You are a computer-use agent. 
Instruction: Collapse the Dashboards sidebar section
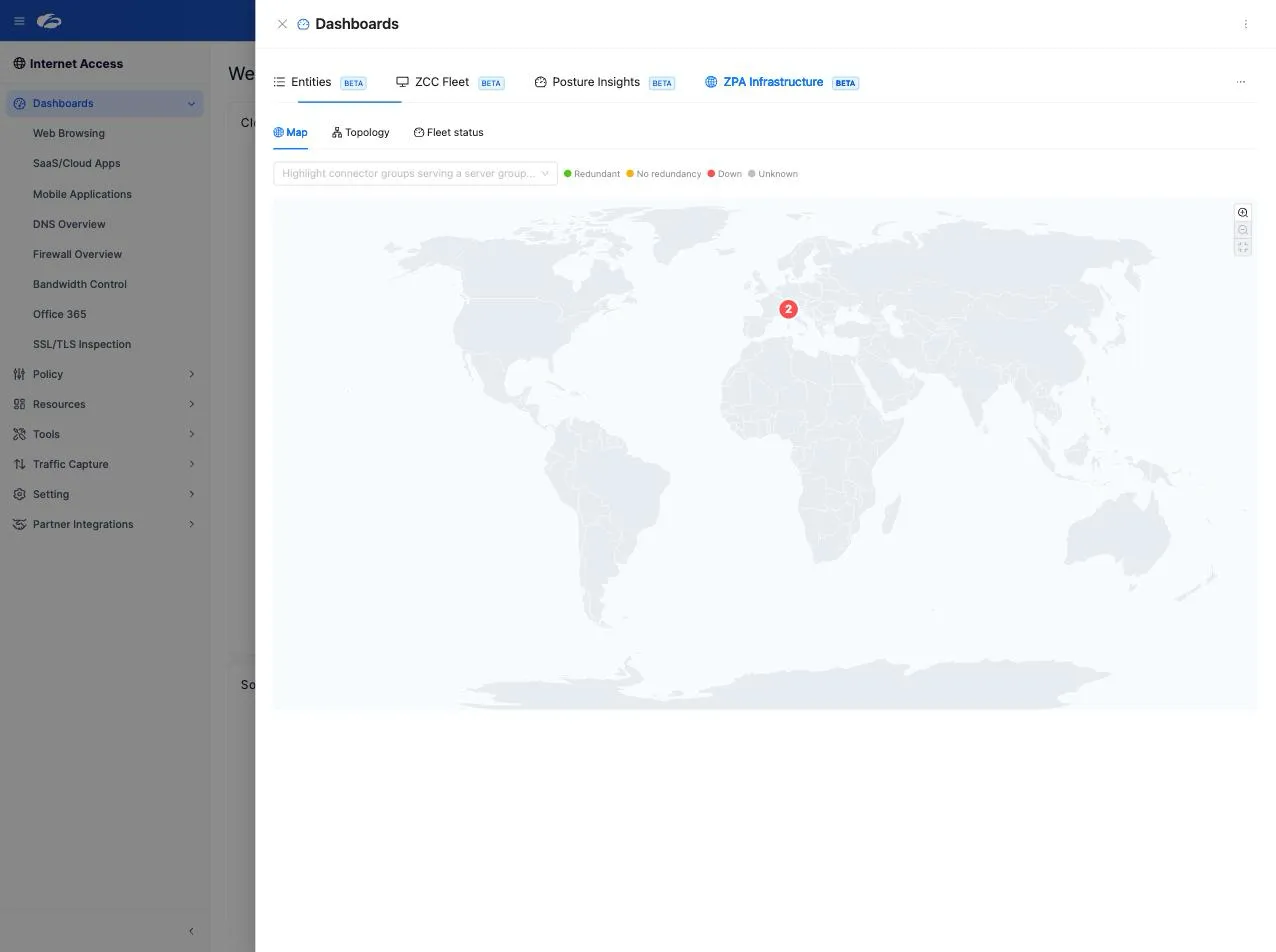[x=191, y=103]
